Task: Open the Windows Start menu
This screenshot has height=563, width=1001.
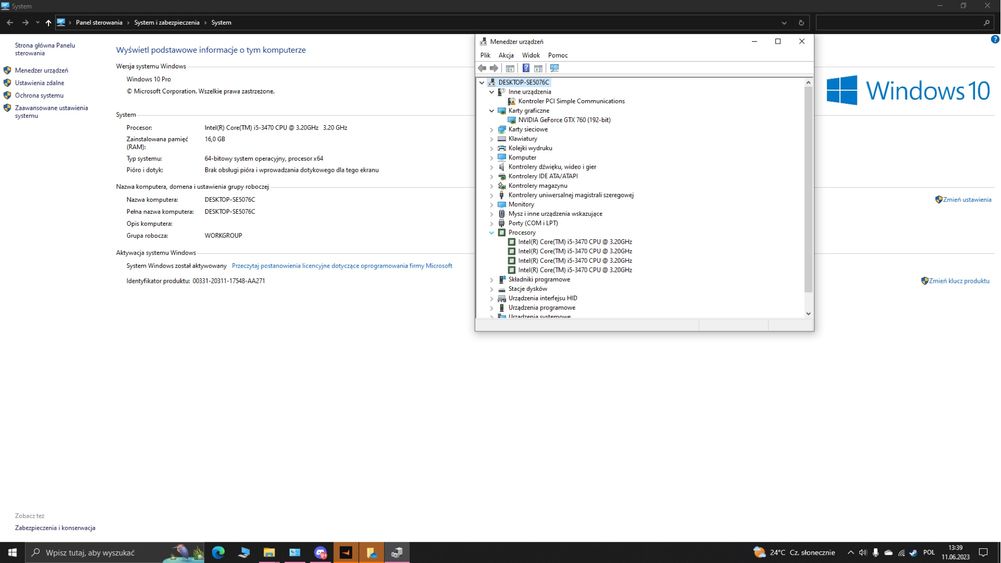Action: click(12, 552)
